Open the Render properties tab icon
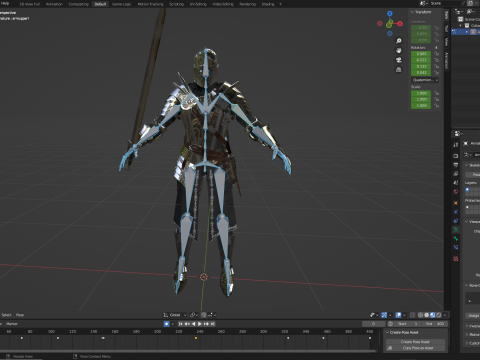This screenshot has width=480, height=360. click(456, 156)
